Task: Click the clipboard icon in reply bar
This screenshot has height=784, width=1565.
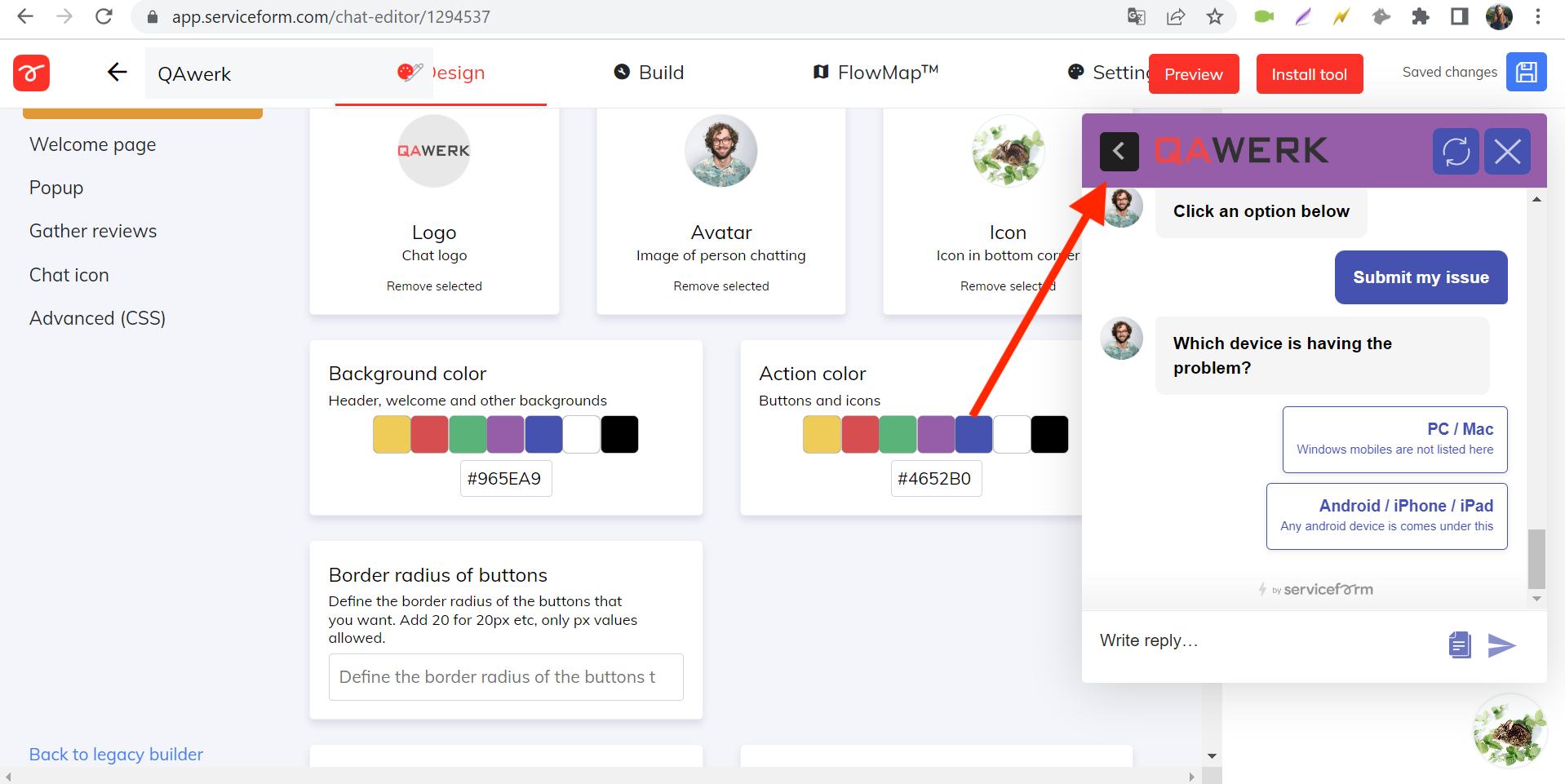Action: (x=1460, y=644)
